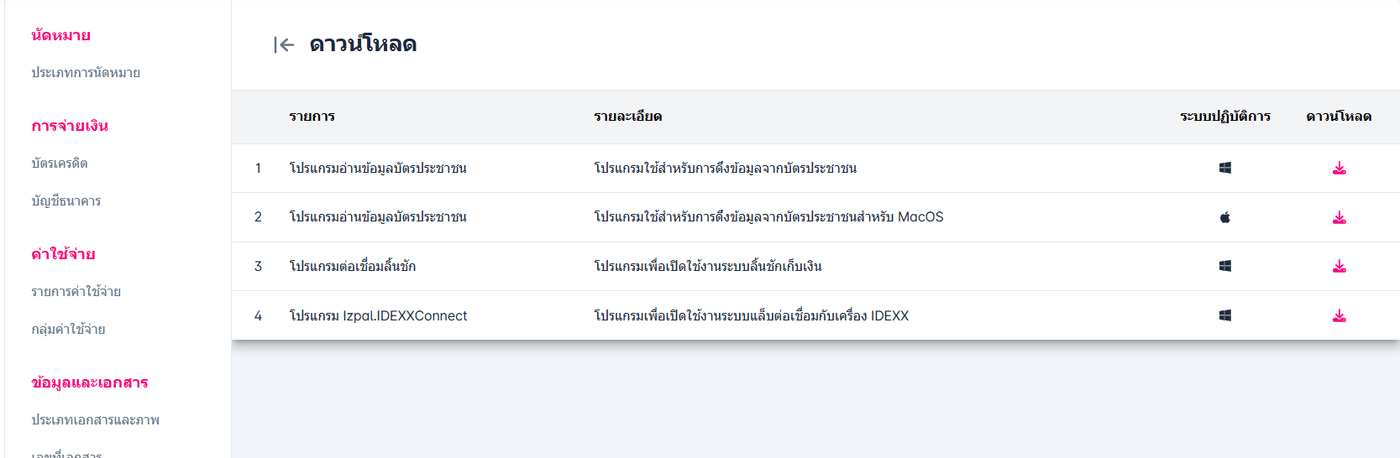The height and width of the screenshot is (458, 1400).
Task: Download the Windows ID card reader program
Action: click(1339, 168)
